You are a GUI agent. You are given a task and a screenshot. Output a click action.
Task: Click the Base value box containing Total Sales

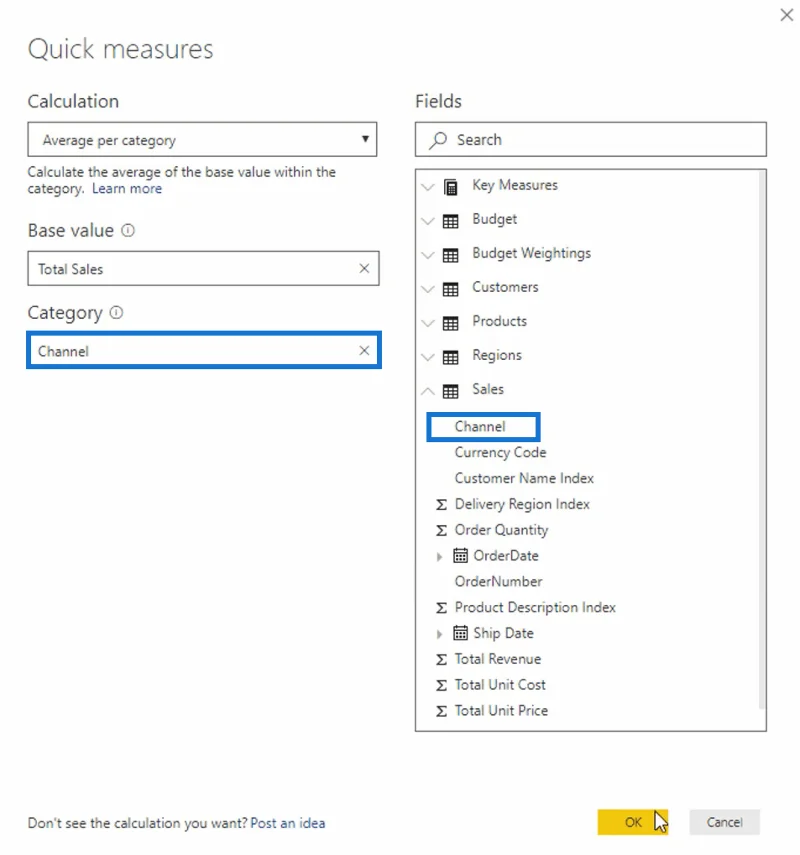pyautogui.click(x=203, y=268)
